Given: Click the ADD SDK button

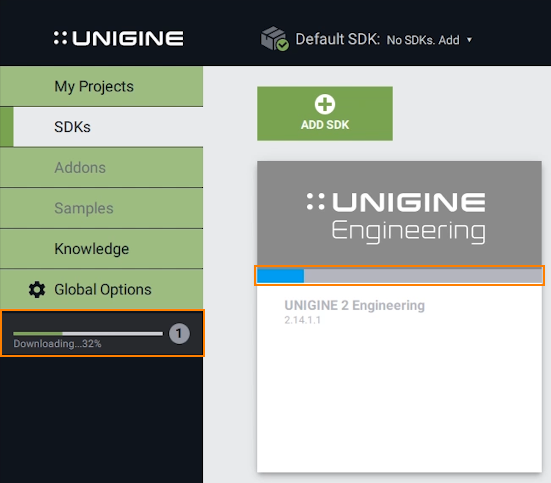Looking at the screenshot, I should pos(325,114).
